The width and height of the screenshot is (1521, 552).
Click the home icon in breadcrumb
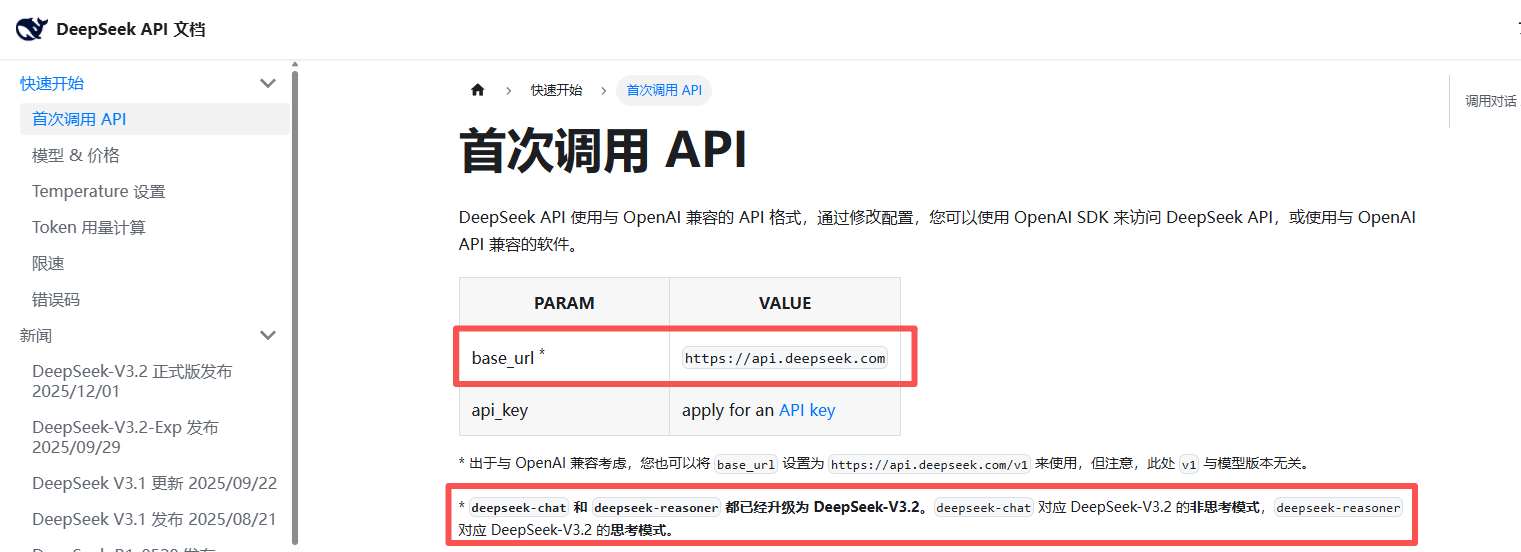[477, 90]
